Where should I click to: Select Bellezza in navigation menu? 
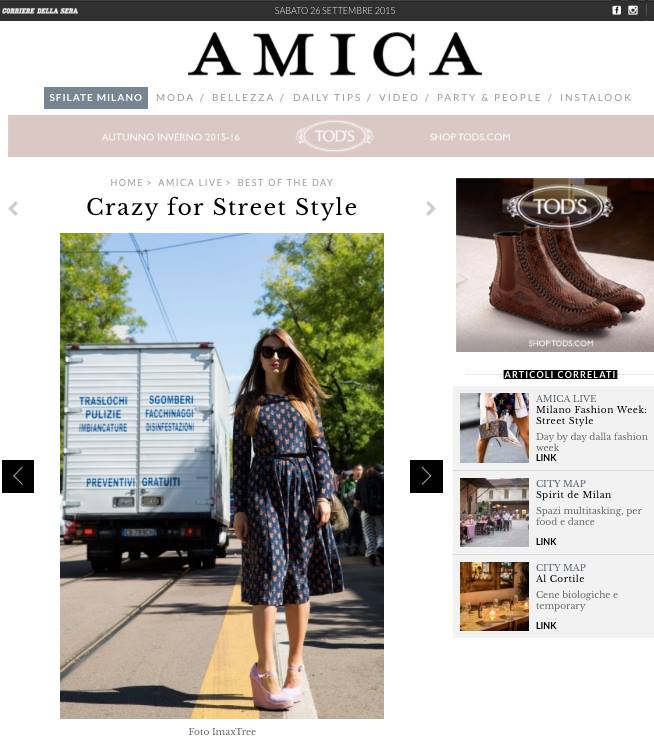tap(243, 98)
